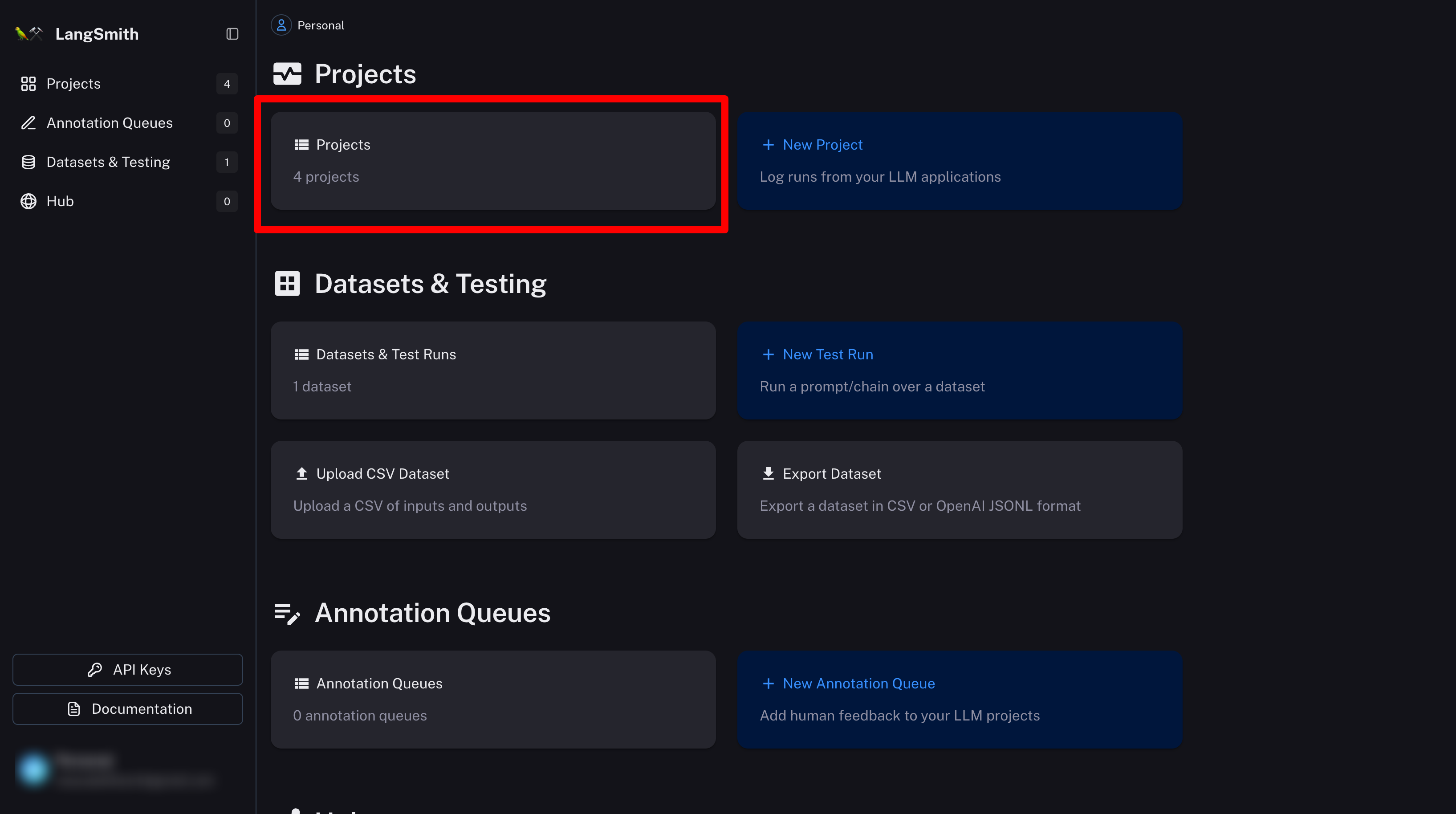Click the large Annotation Queues section heading
Viewport: 1456px width, 814px height.
(x=432, y=613)
